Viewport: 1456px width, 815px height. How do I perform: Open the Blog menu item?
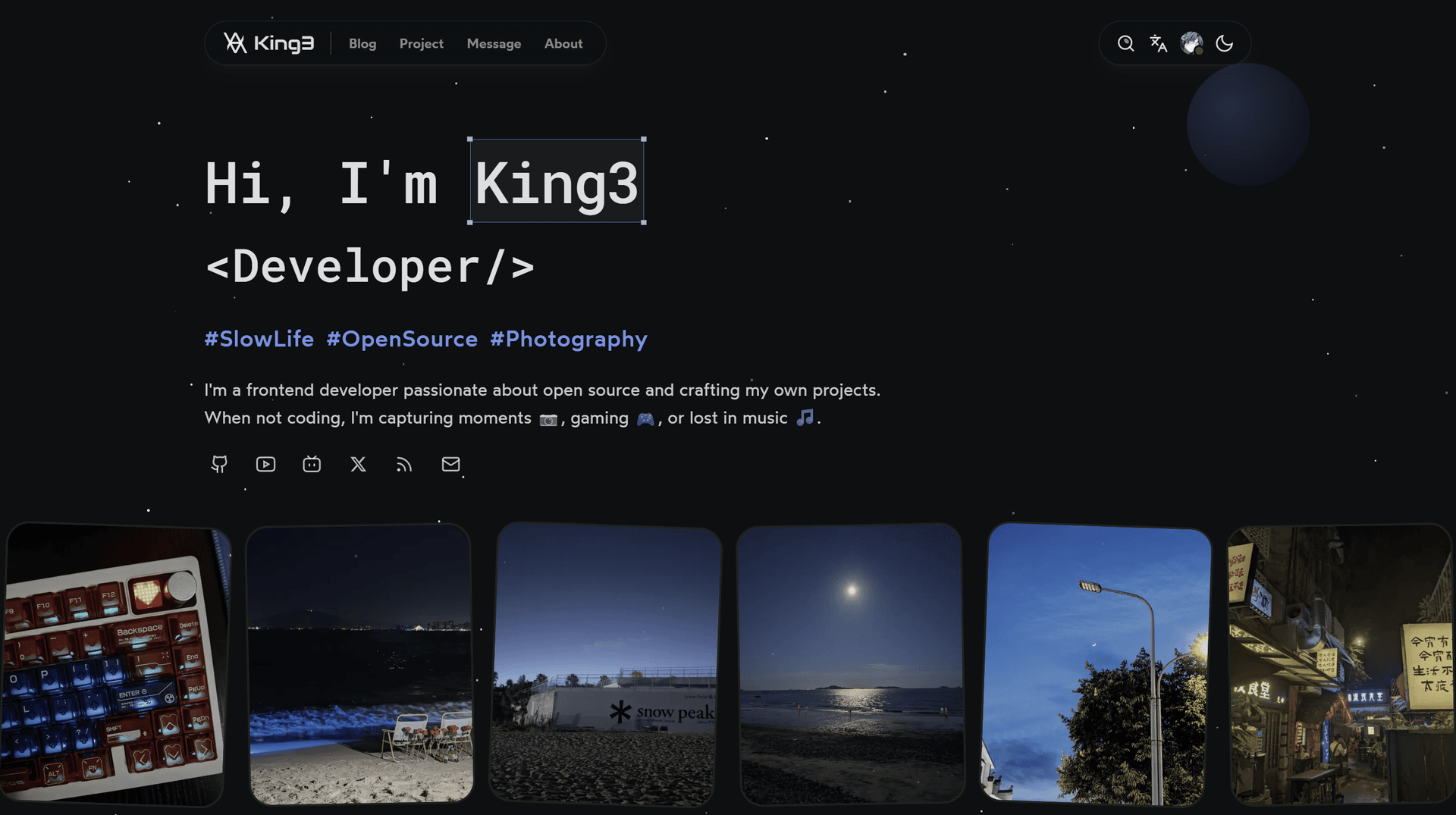coord(362,44)
